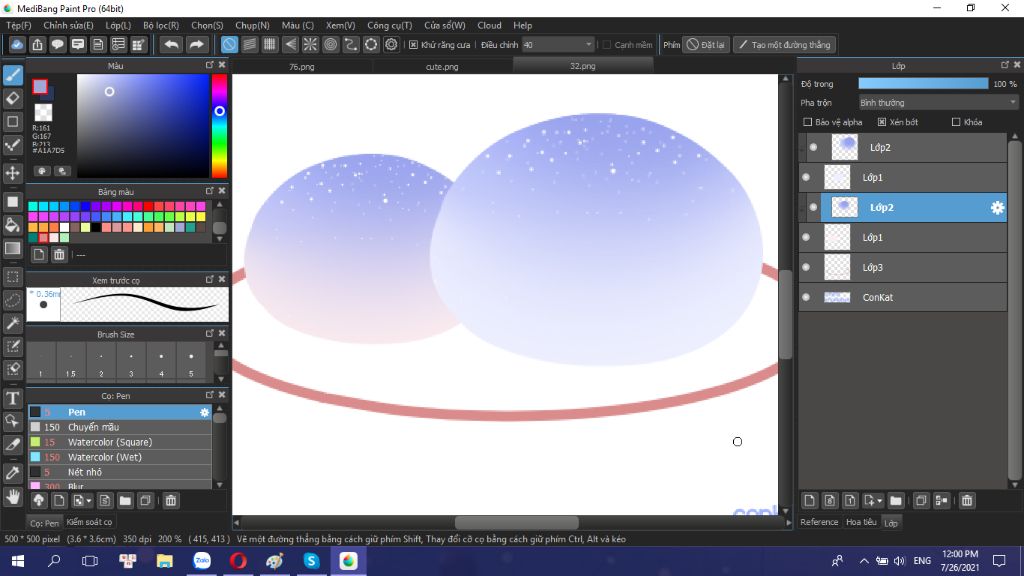Click palette scroll down arrow

[219, 239]
